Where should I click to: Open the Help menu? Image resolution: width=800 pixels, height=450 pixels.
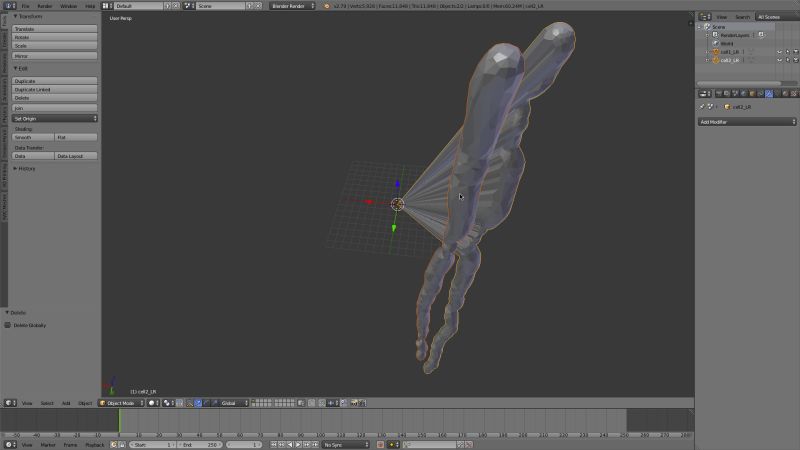(x=90, y=6)
